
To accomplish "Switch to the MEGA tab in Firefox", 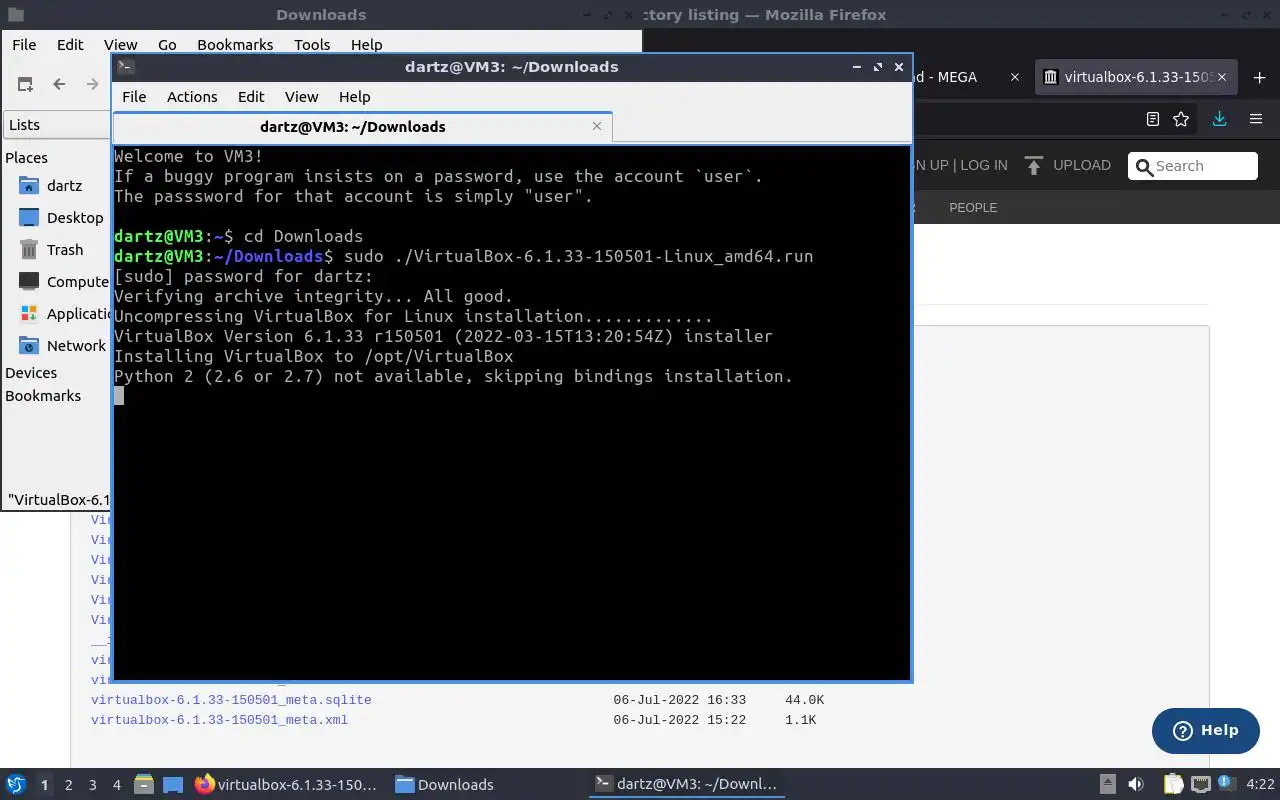I will click(x=960, y=77).
